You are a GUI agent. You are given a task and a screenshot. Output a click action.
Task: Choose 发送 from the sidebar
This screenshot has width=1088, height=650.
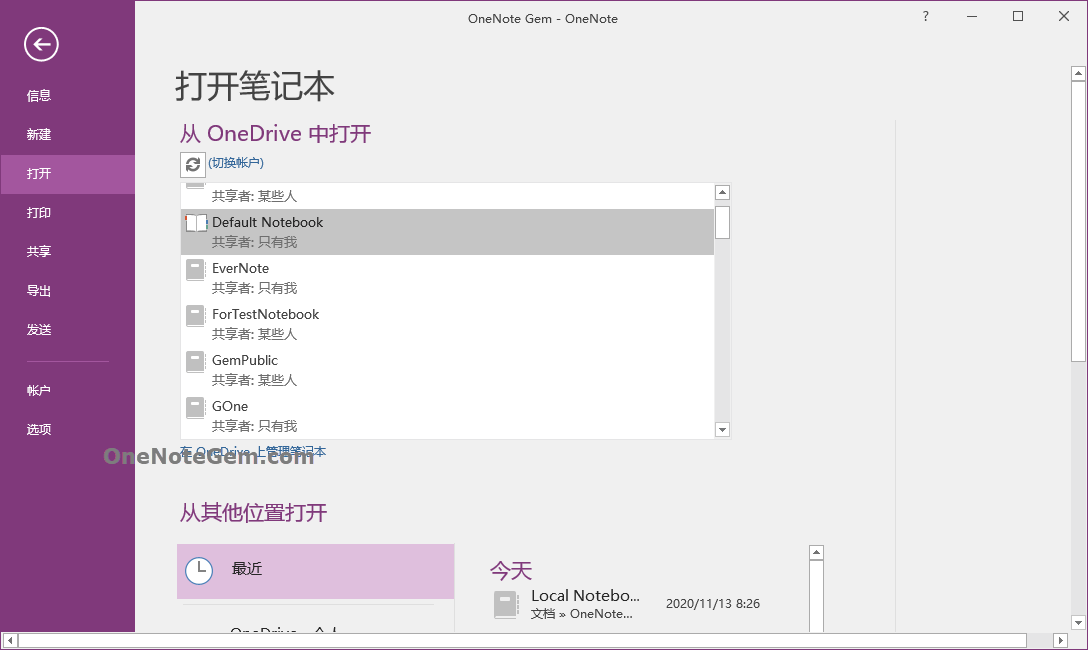(x=67, y=330)
